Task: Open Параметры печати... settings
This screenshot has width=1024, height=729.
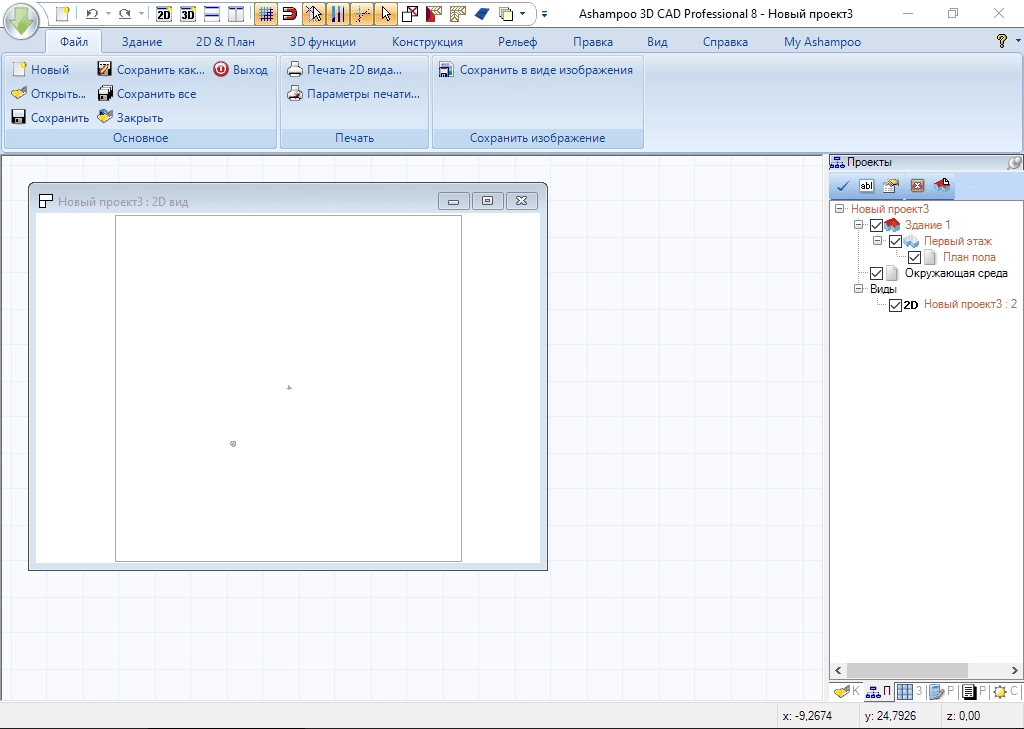Action: (x=354, y=94)
